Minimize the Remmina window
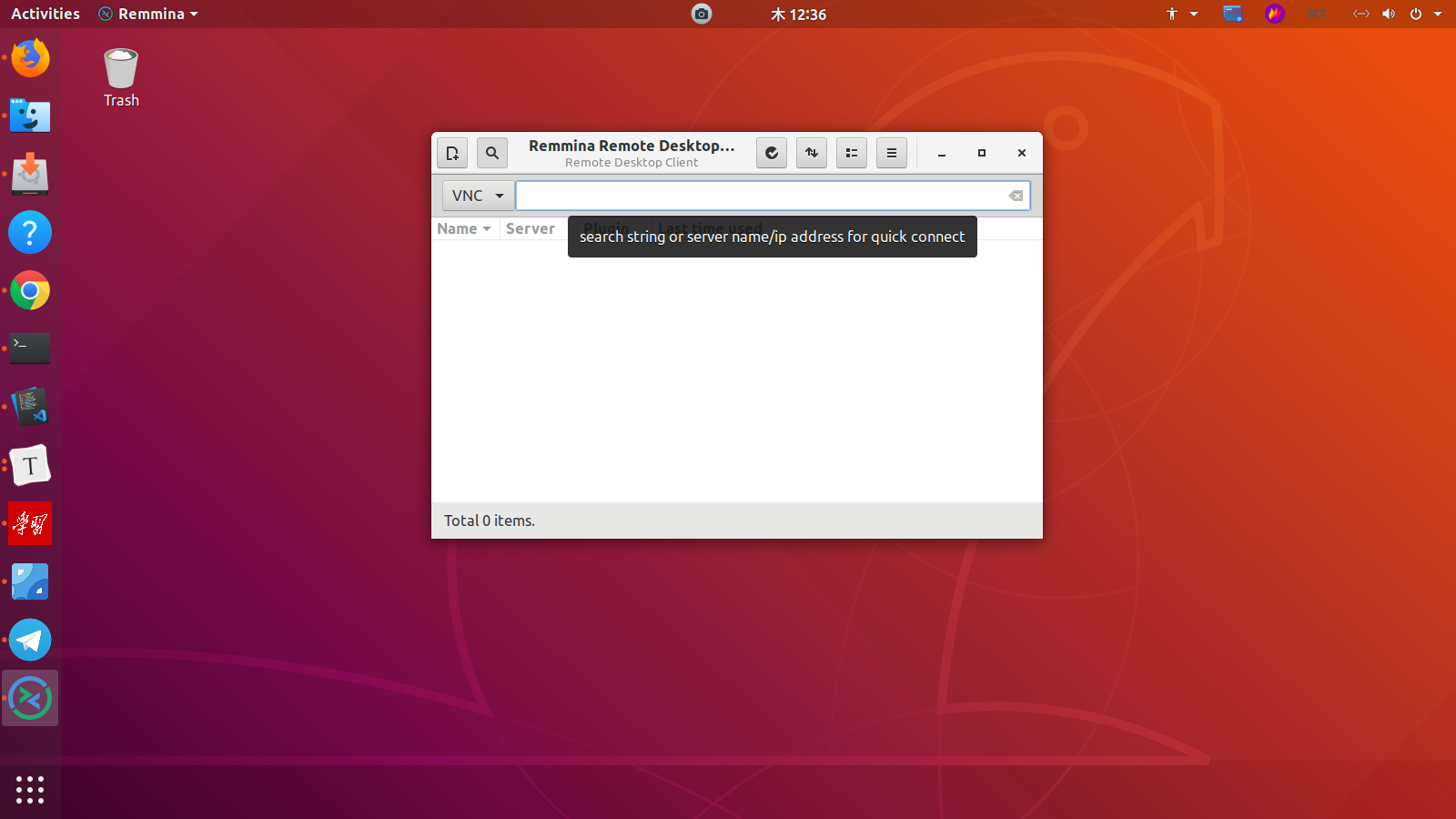1456x819 pixels. pyautogui.click(x=942, y=153)
